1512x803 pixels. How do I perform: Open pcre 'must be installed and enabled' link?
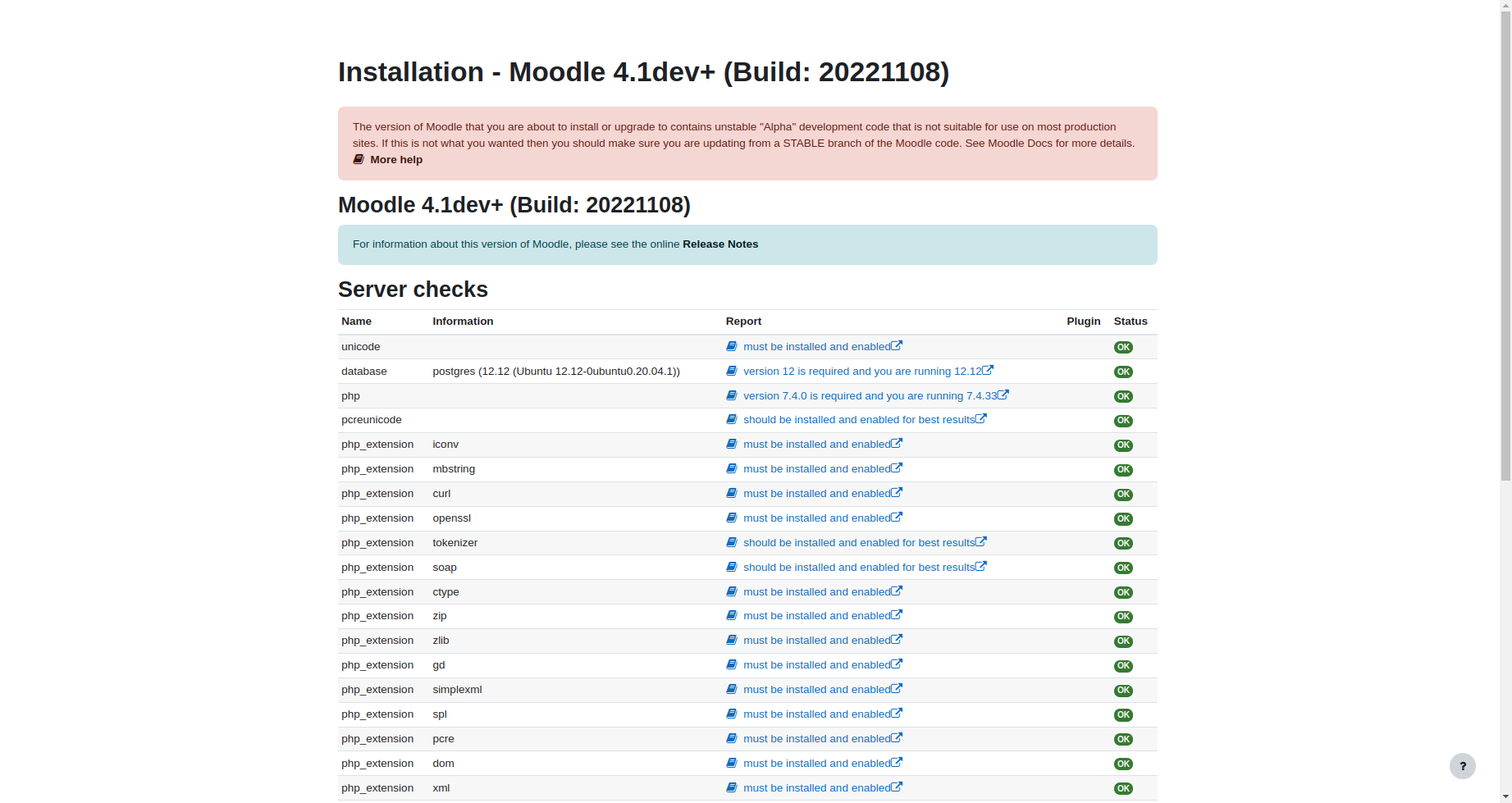point(816,739)
